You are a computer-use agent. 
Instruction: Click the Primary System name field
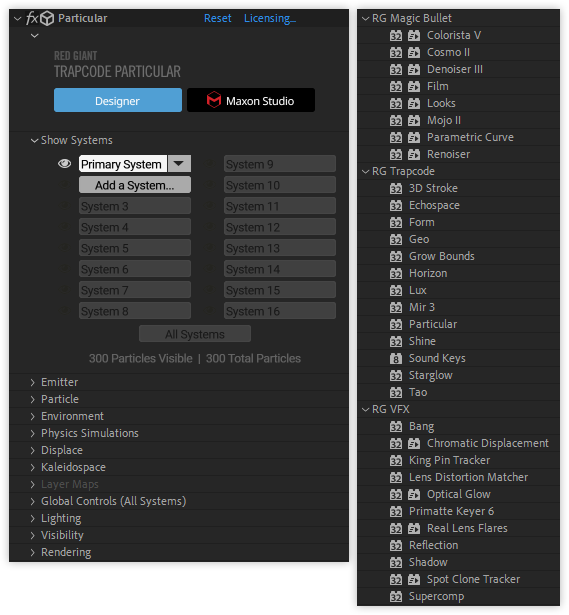(x=123, y=164)
